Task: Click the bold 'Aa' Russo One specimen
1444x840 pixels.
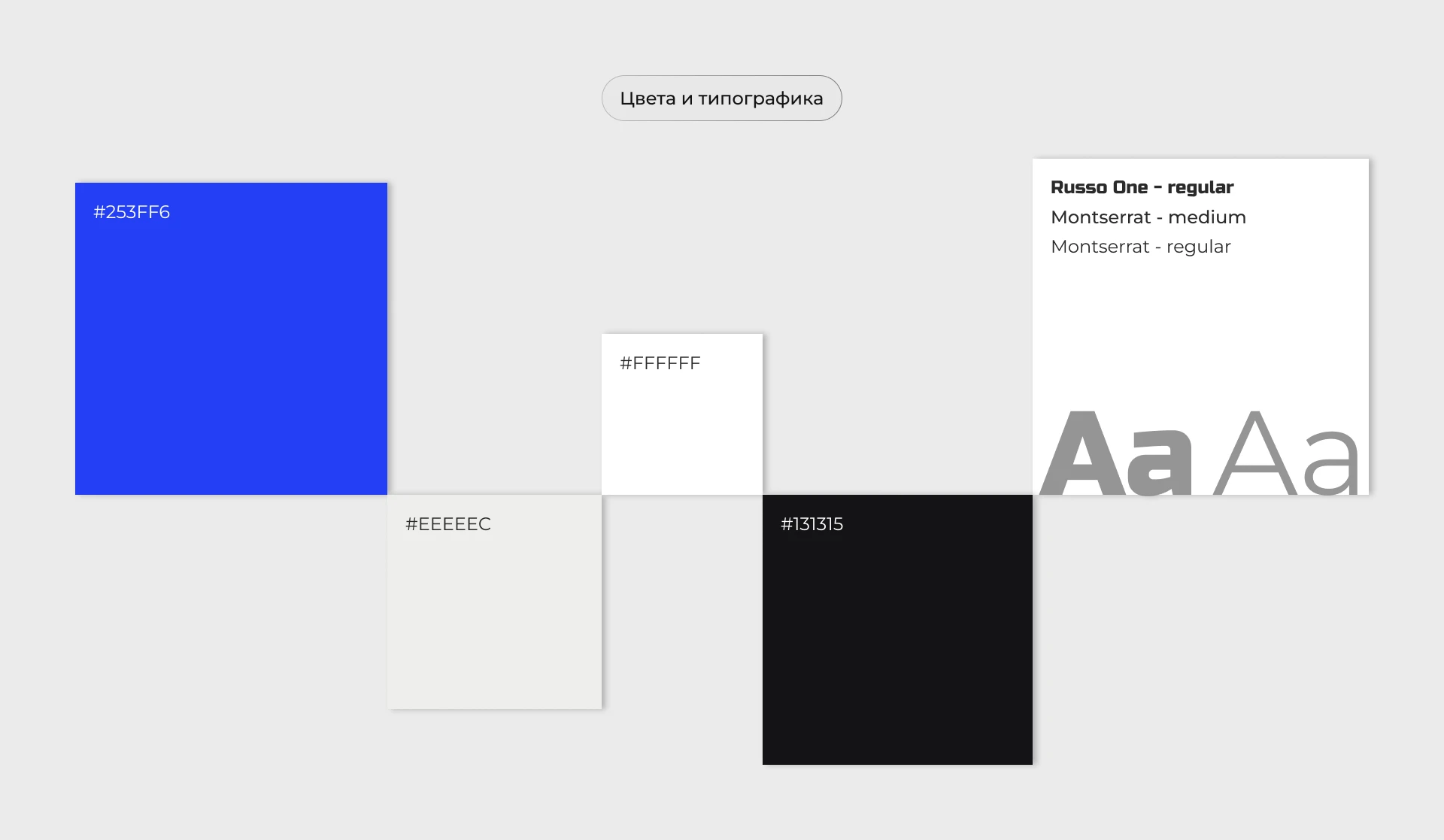Action: 1116,454
